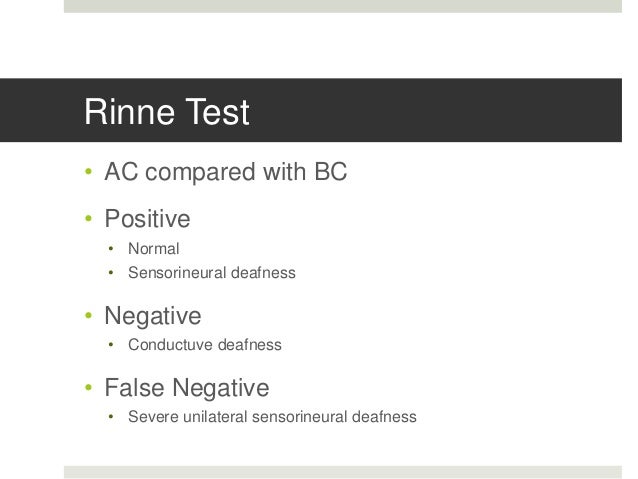Click the green bullet beside Positive
Screen dimensions: 638x479
tap(89, 219)
